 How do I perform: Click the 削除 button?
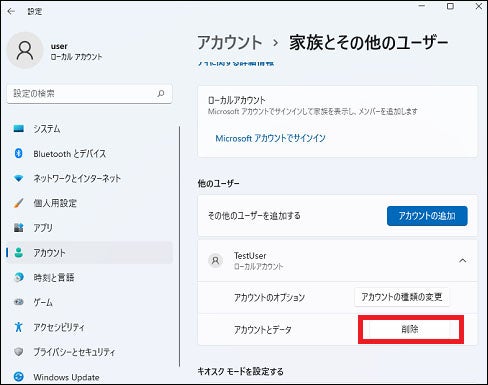tap(410, 329)
